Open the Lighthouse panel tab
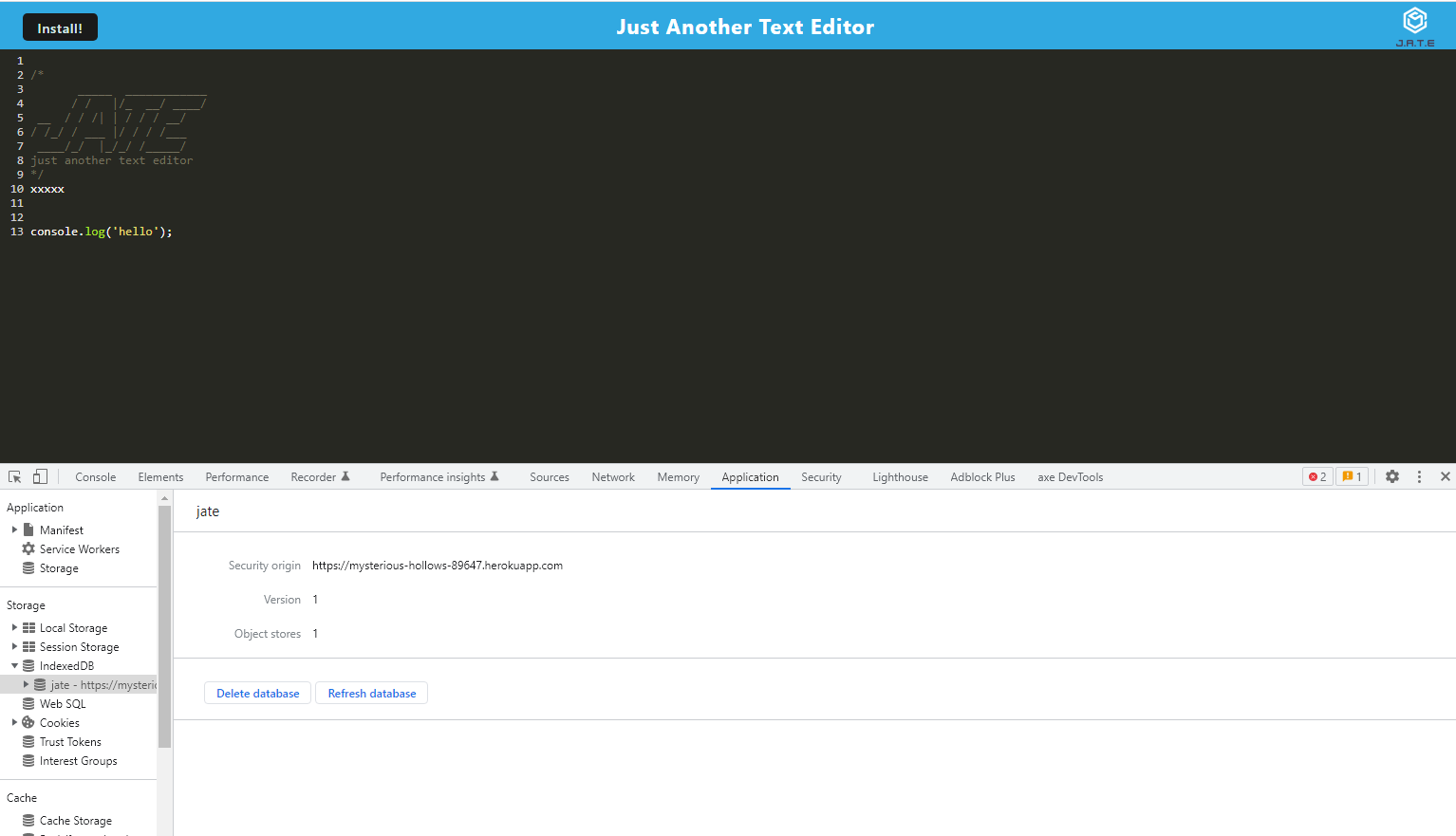This screenshot has height=836, width=1456. 899,476
